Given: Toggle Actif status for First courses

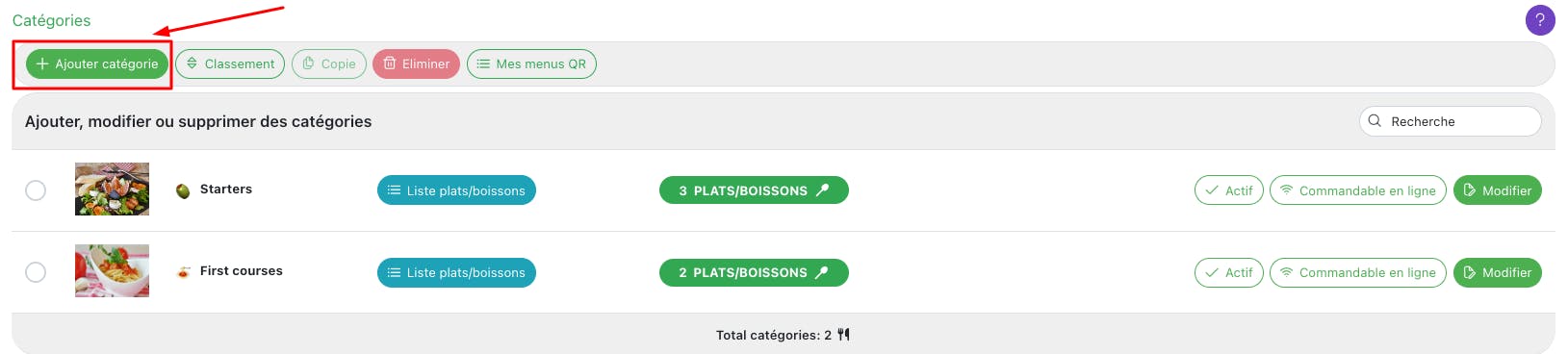Looking at the screenshot, I should point(1228,272).
